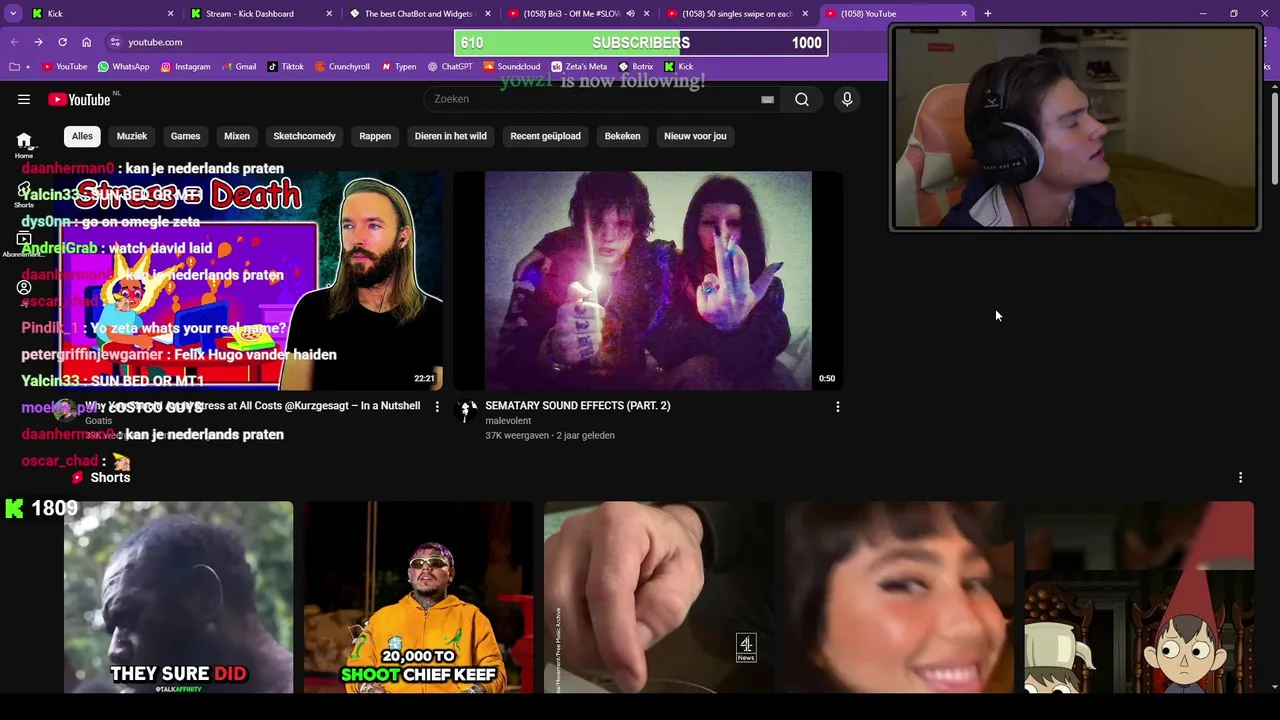Image resolution: width=1280 pixels, height=720 pixels.
Task: Go to Home in YouTube sidebar
Action: pos(24,145)
